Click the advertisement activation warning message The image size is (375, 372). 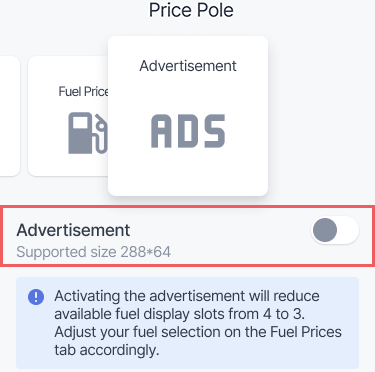pos(198,323)
